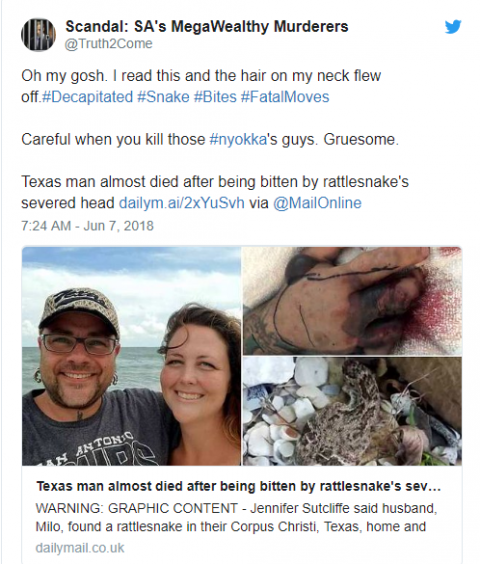The image size is (480, 564).
Task: Open the profile avatar picture
Action: tap(38, 35)
